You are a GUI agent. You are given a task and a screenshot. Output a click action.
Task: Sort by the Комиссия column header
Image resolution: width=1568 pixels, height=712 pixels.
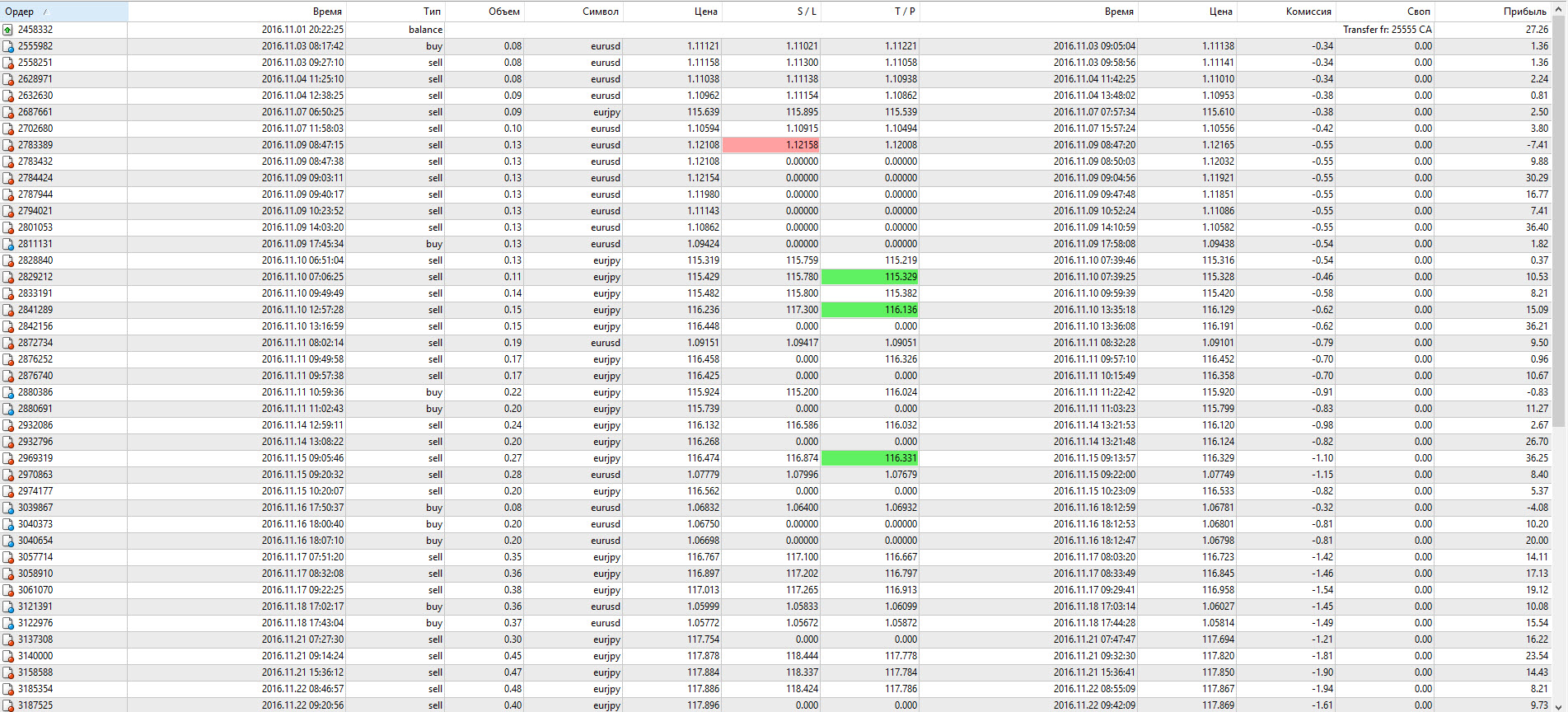click(x=1286, y=12)
